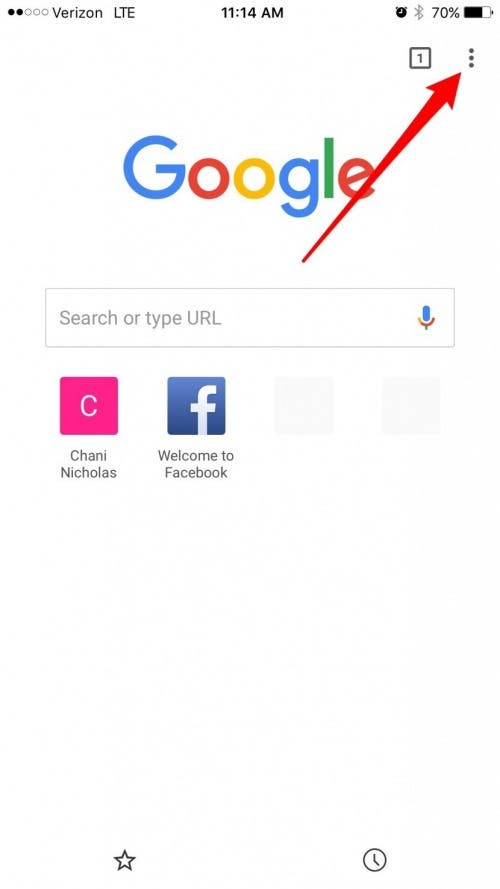Open the Facebook shortcut tile icon
The height and width of the screenshot is (889, 500).
[x=196, y=406]
